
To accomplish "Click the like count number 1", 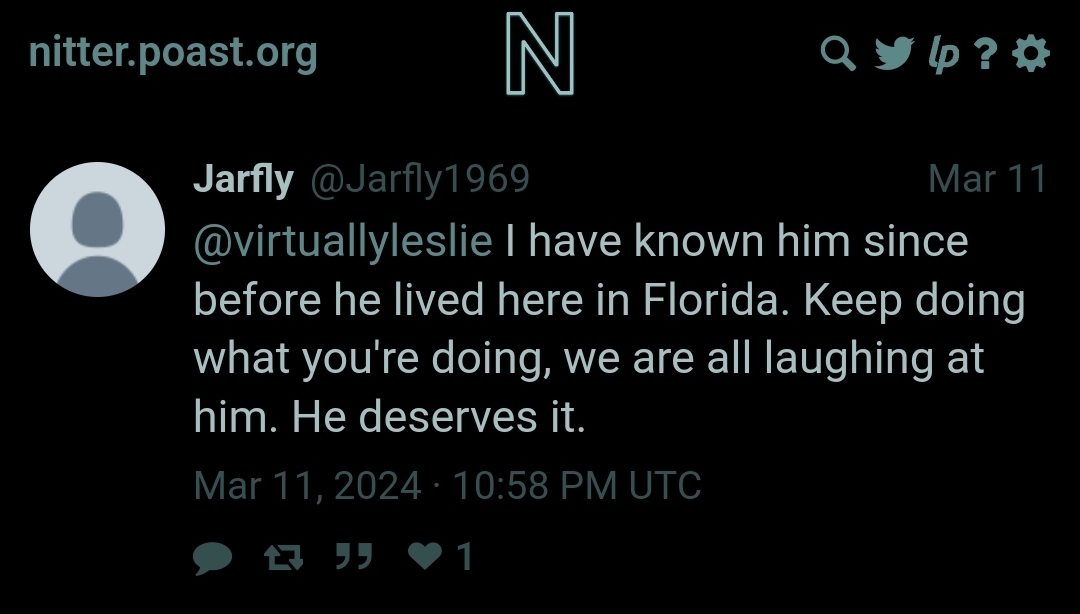I will coord(465,556).
